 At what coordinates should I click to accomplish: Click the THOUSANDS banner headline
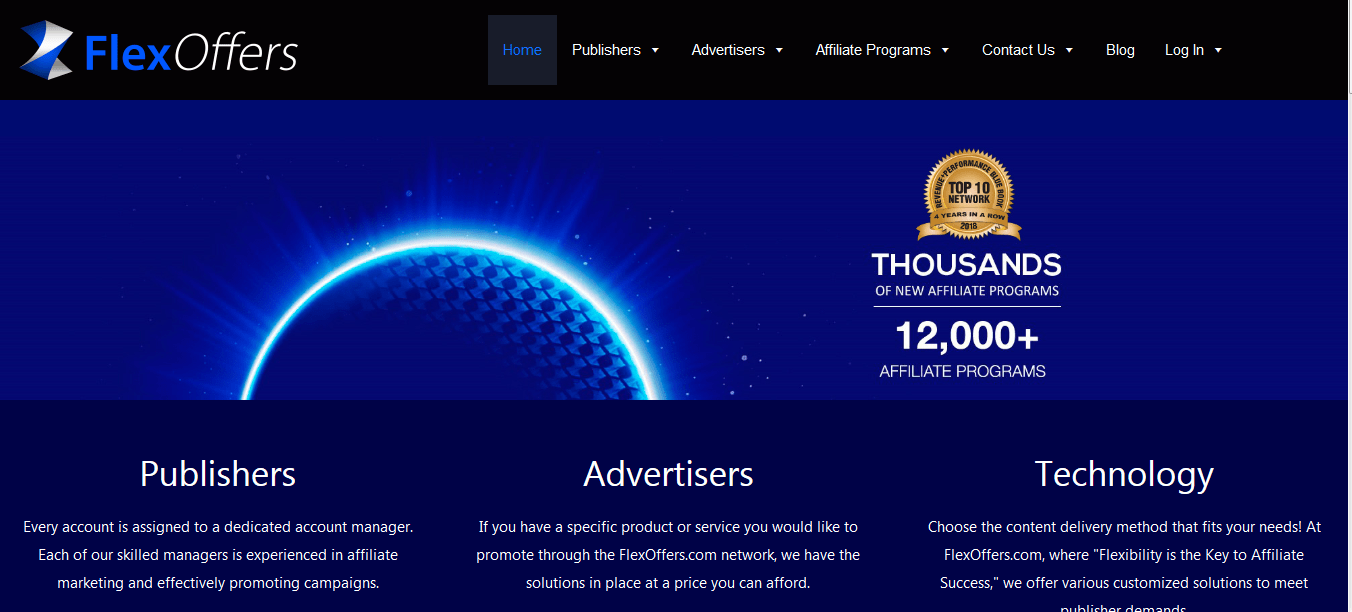(x=966, y=265)
